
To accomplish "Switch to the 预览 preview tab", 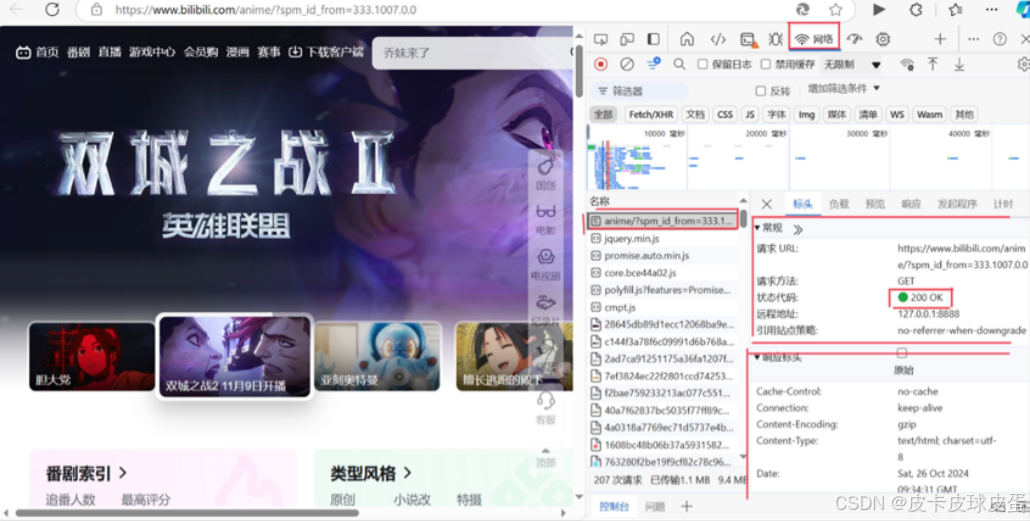I will pos(875,204).
